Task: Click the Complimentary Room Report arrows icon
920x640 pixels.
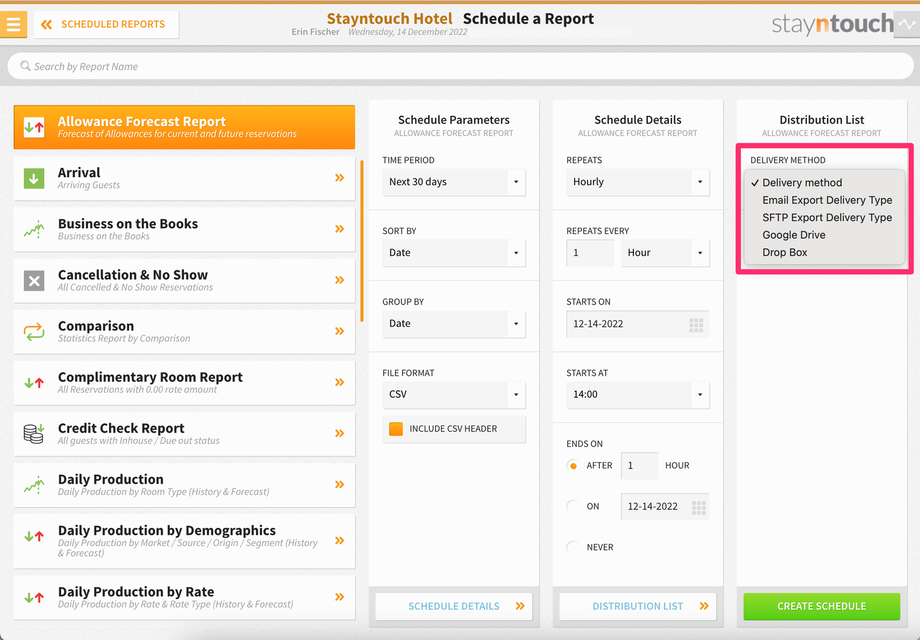Action: [34, 383]
